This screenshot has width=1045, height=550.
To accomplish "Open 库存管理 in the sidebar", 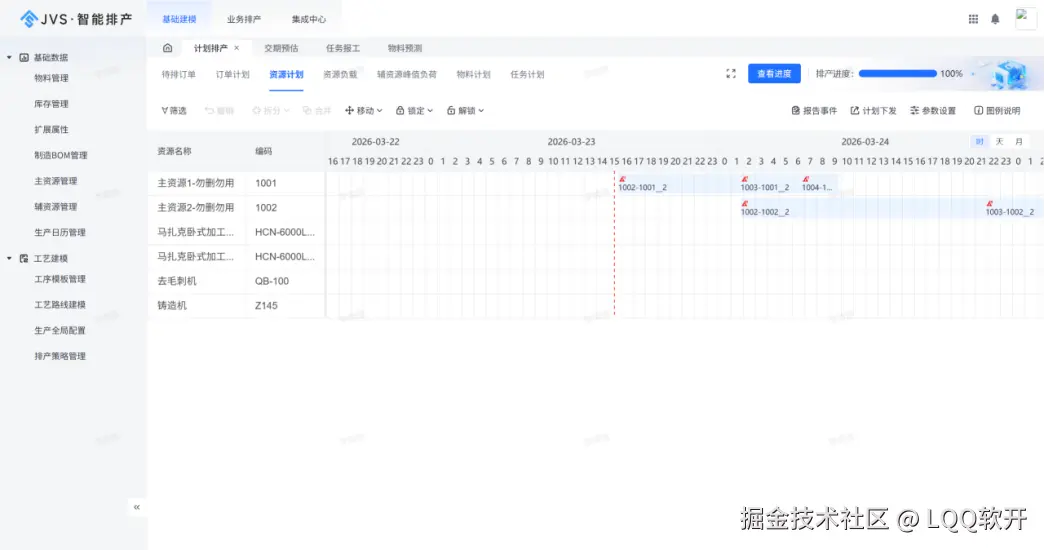I will [51, 104].
